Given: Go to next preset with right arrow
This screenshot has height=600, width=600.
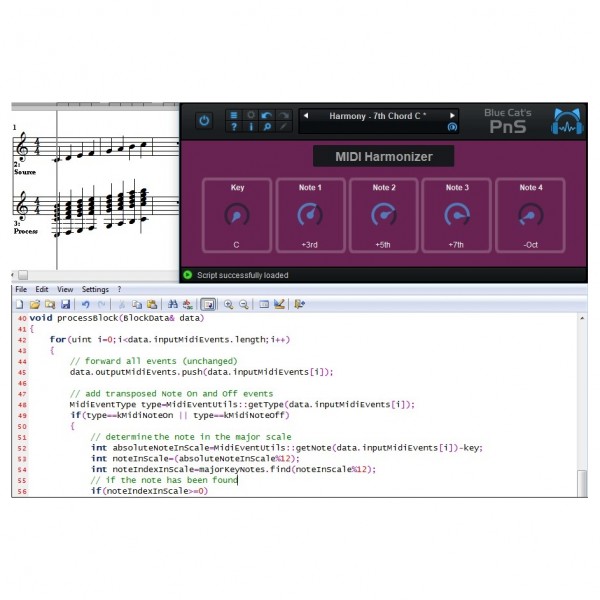Looking at the screenshot, I should 452,116.
